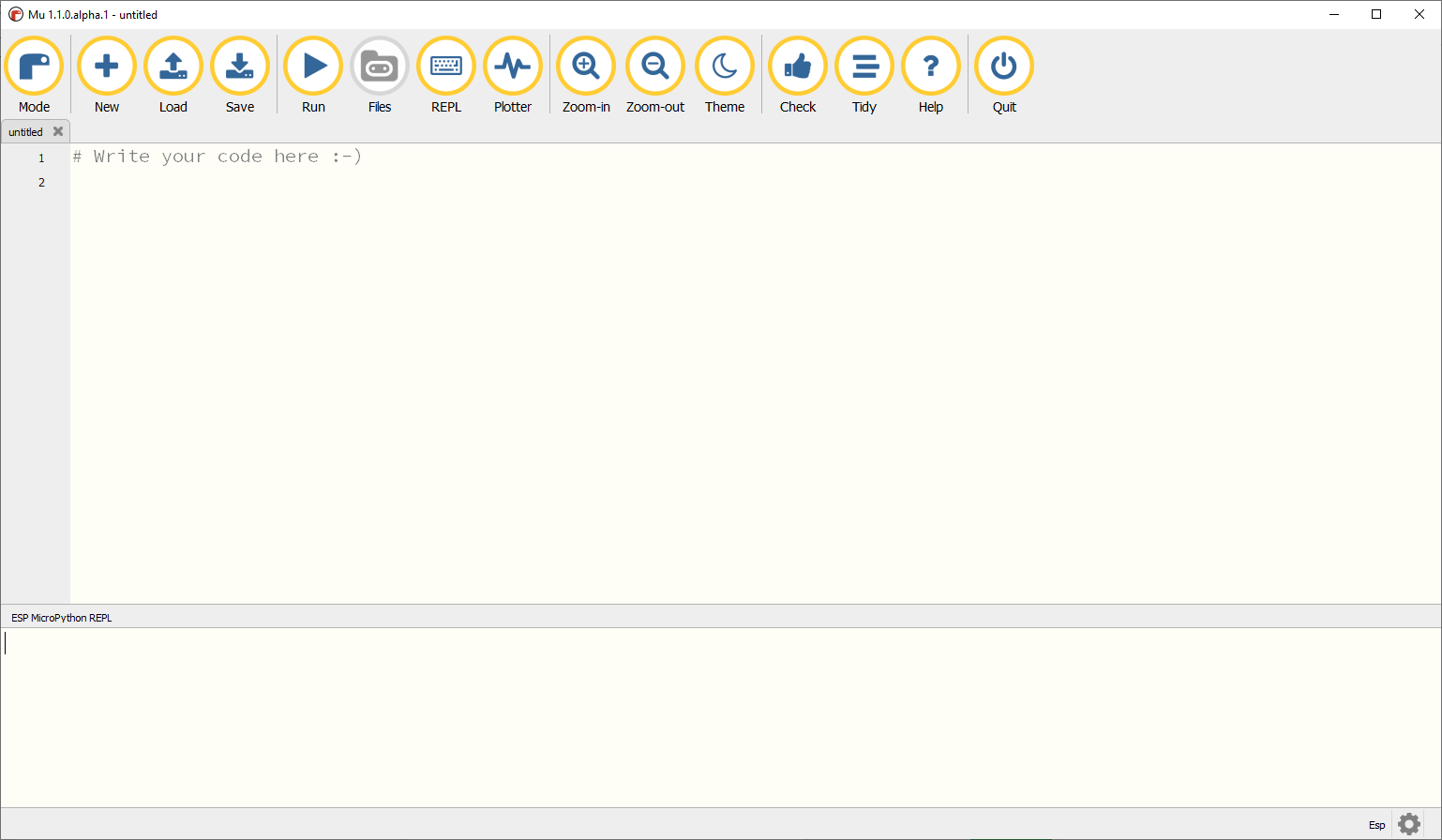Load an existing script
Image resolution: width=1442 pixels, height=840 pixels.
pos(173,66)
